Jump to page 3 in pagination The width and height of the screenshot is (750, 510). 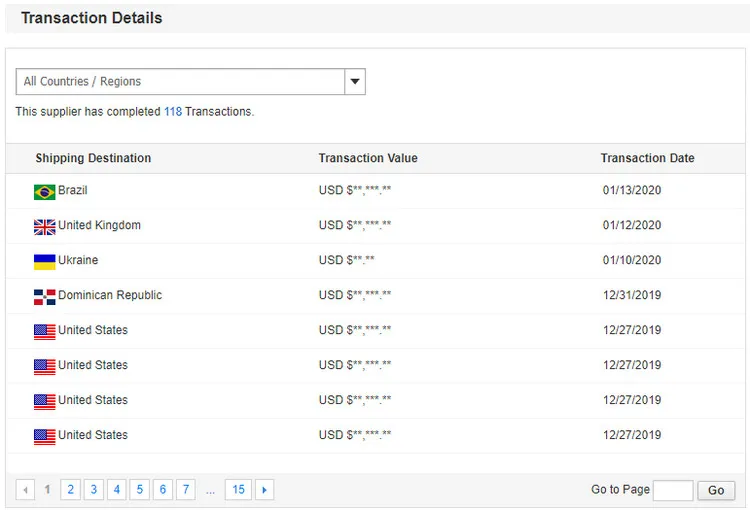click(93, 490)
